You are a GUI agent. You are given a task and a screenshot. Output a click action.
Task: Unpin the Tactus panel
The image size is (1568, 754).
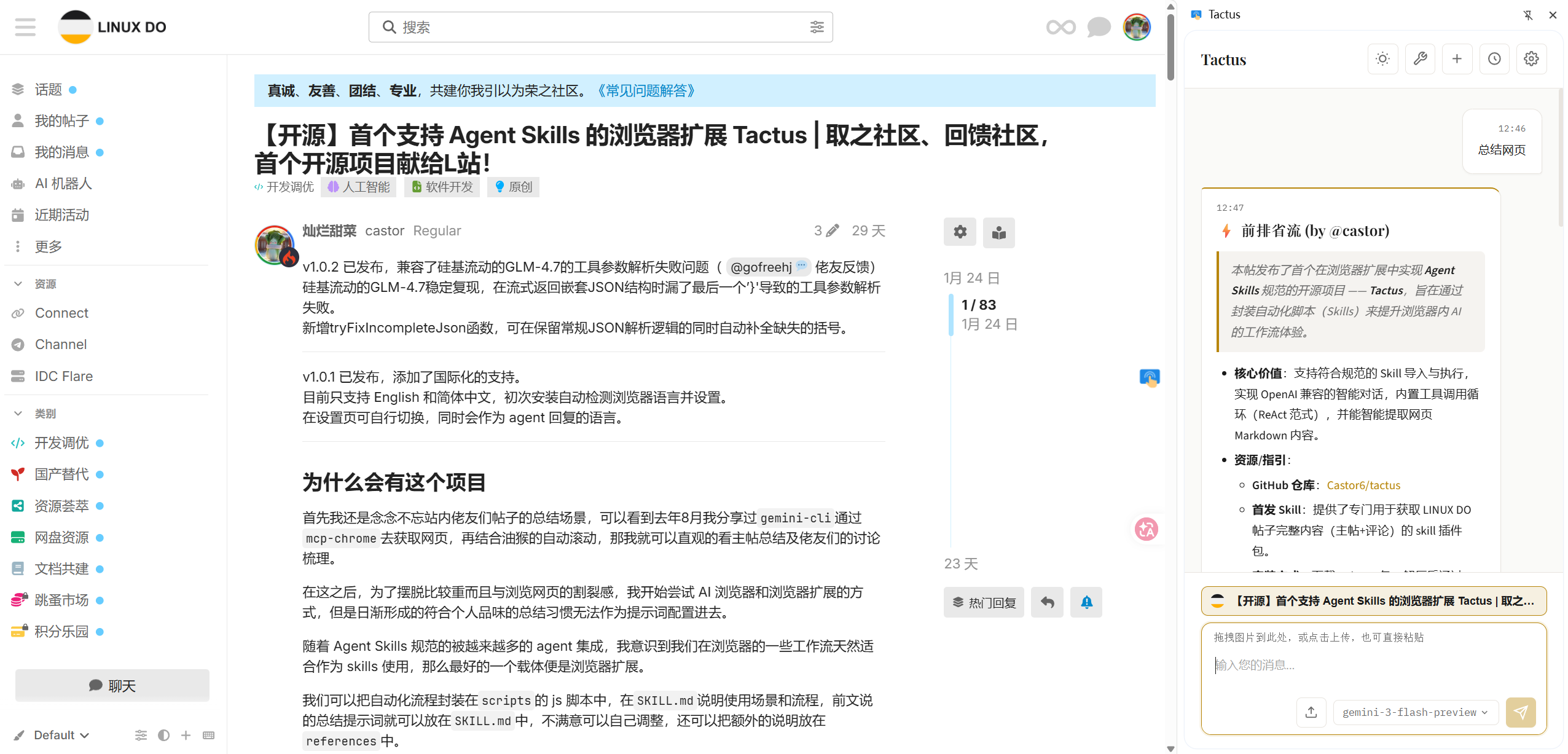point(1528,15)
